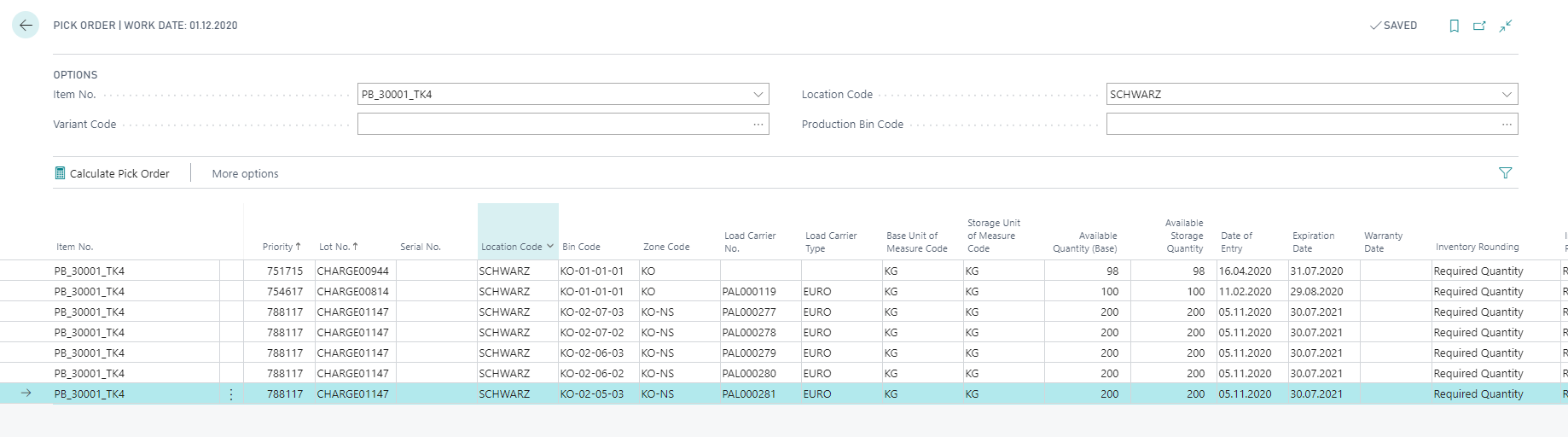
Task: Click load carrier PAL000281
Action: pyautogui.click(x=749, y=394)
